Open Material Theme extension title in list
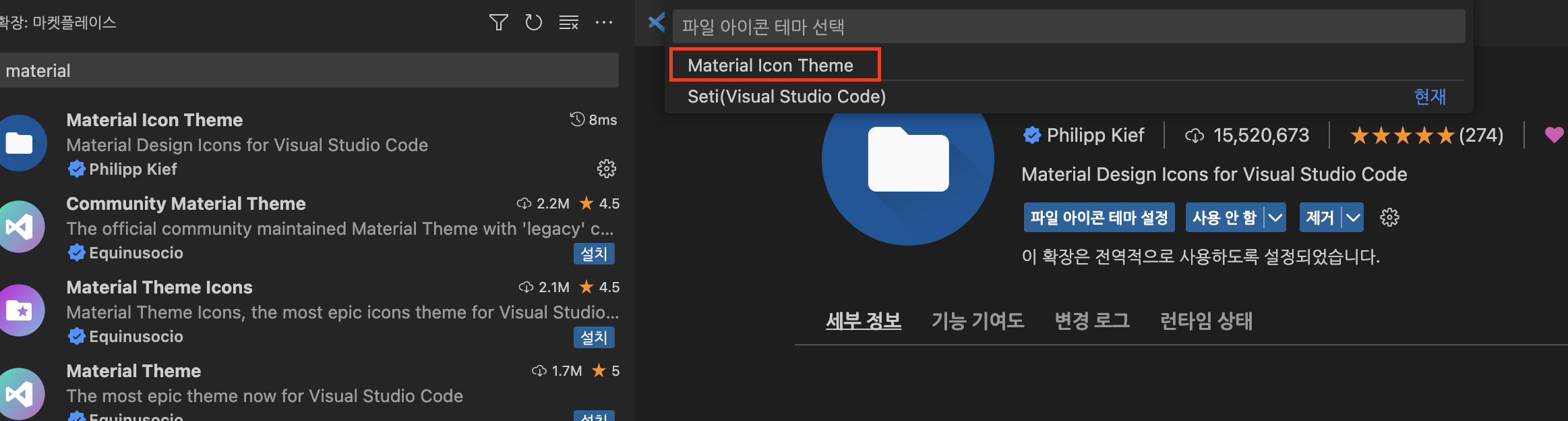 point(133,371)
